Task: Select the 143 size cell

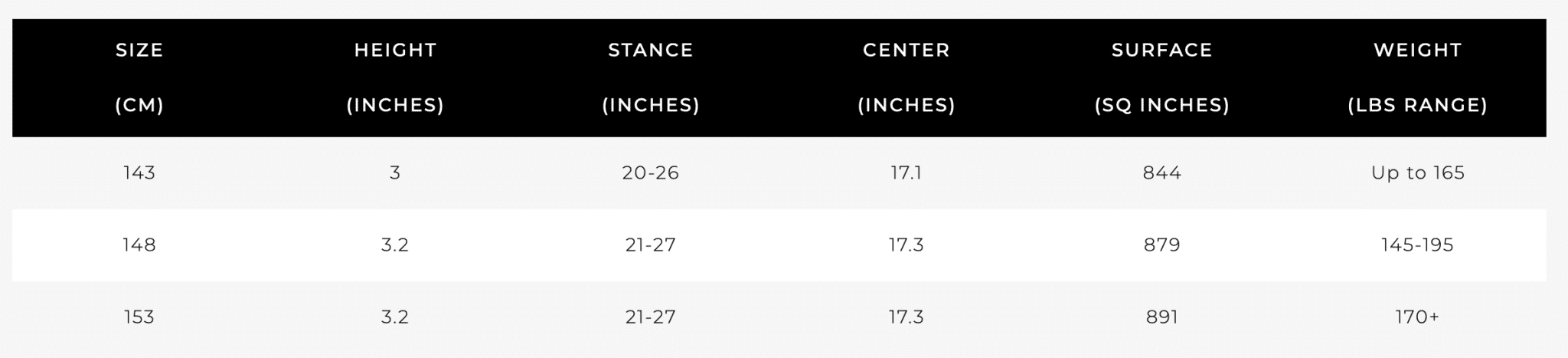Action: (x=139, y=172)
